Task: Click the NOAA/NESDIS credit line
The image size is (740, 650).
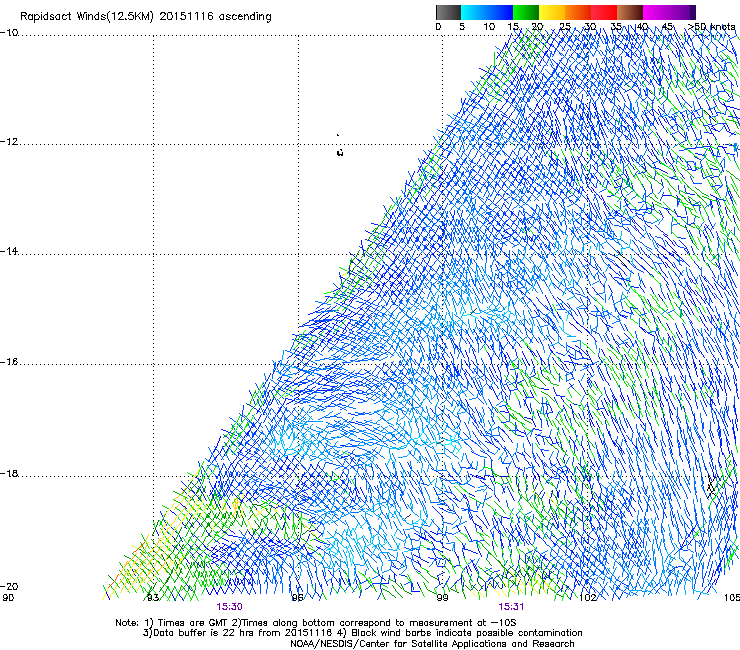Action: click(x=432, y=644)
